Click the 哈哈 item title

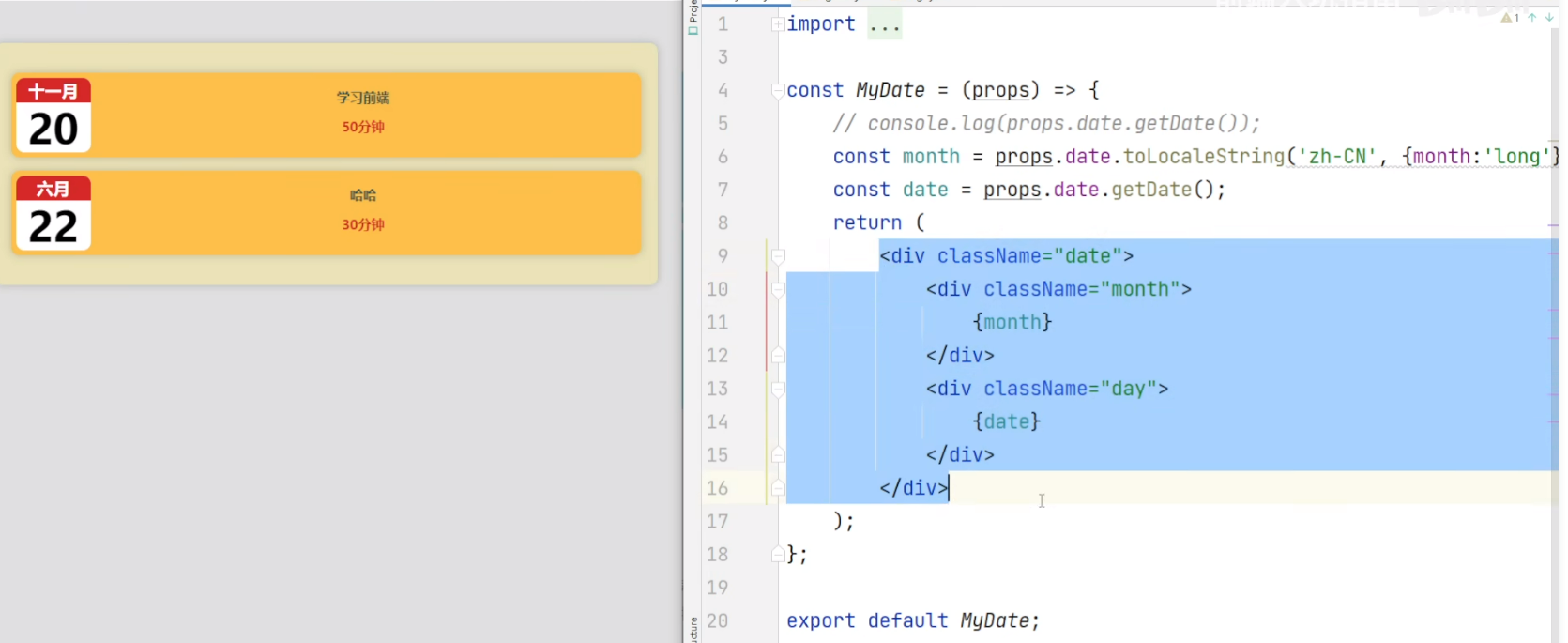[363, 195]
